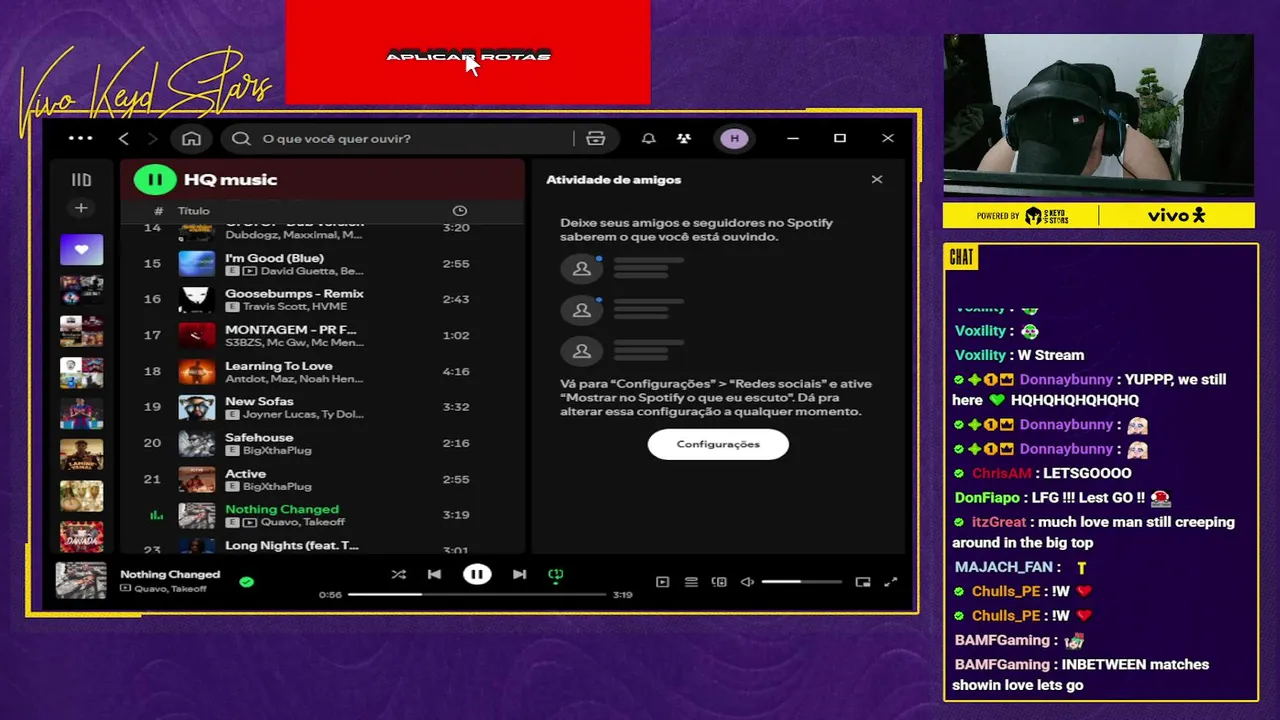The width and height of the screenshot is (1280, 720).
Task: Open 'Nothing Changed' title in player bar
Action: coord(170,574)
